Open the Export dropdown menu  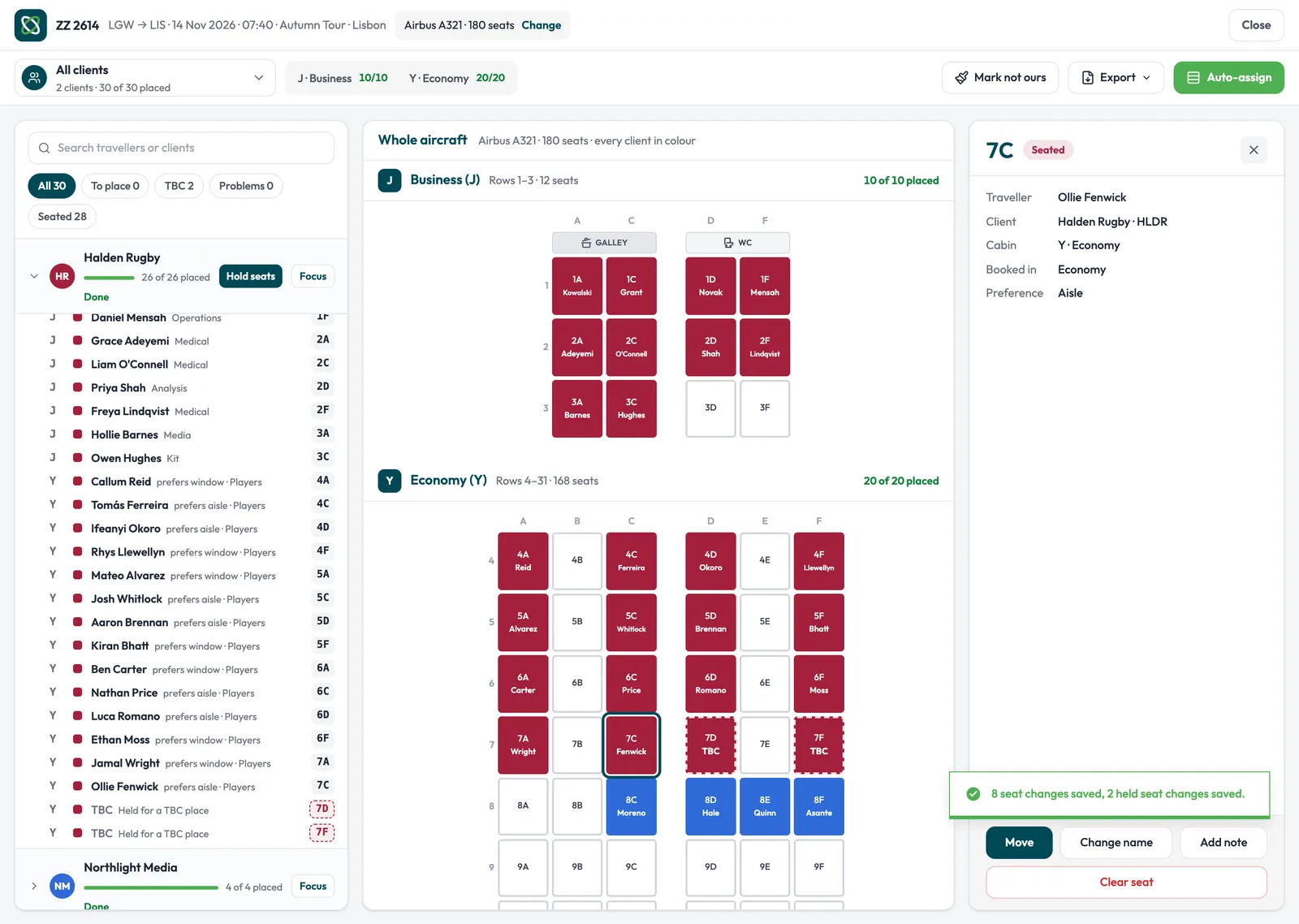(x=1116, y=78)
